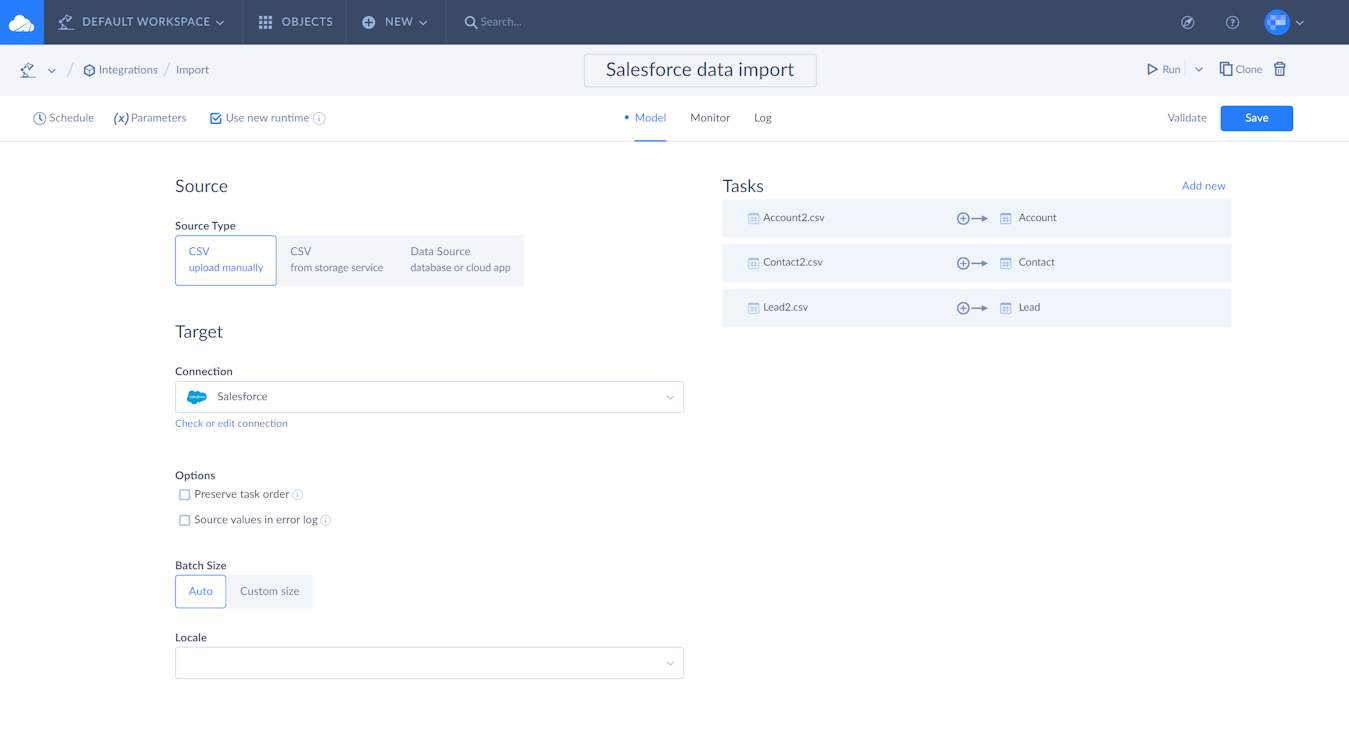1349x733 pixels.
Task: Click the Lead target name
Action: [1029, 308]
